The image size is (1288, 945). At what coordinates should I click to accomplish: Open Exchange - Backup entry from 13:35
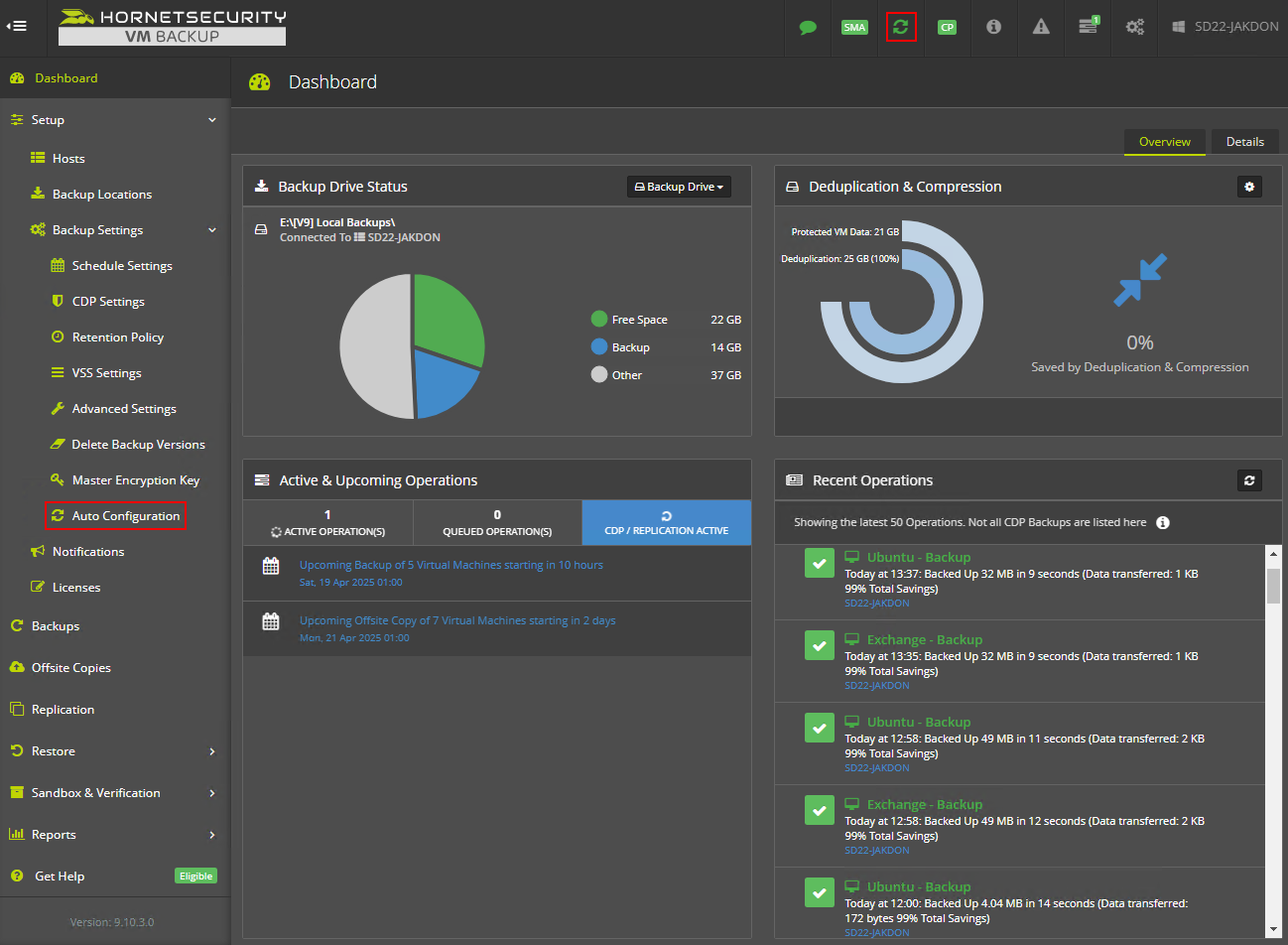tap(925, 639)
